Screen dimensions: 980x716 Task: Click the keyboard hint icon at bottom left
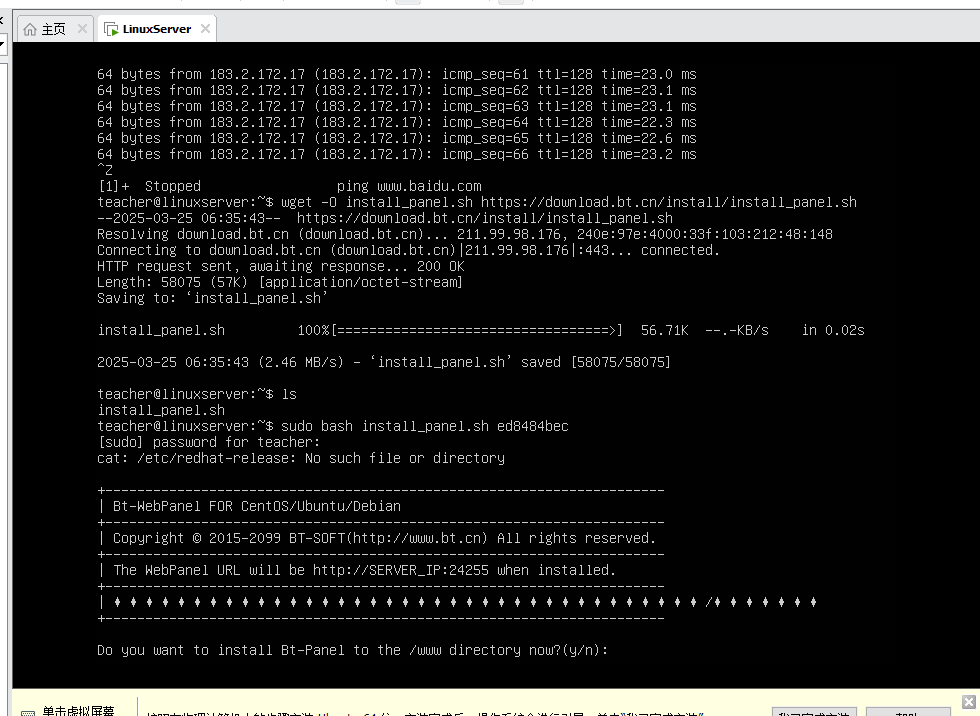pyautogui.click(x=28, y=712)
